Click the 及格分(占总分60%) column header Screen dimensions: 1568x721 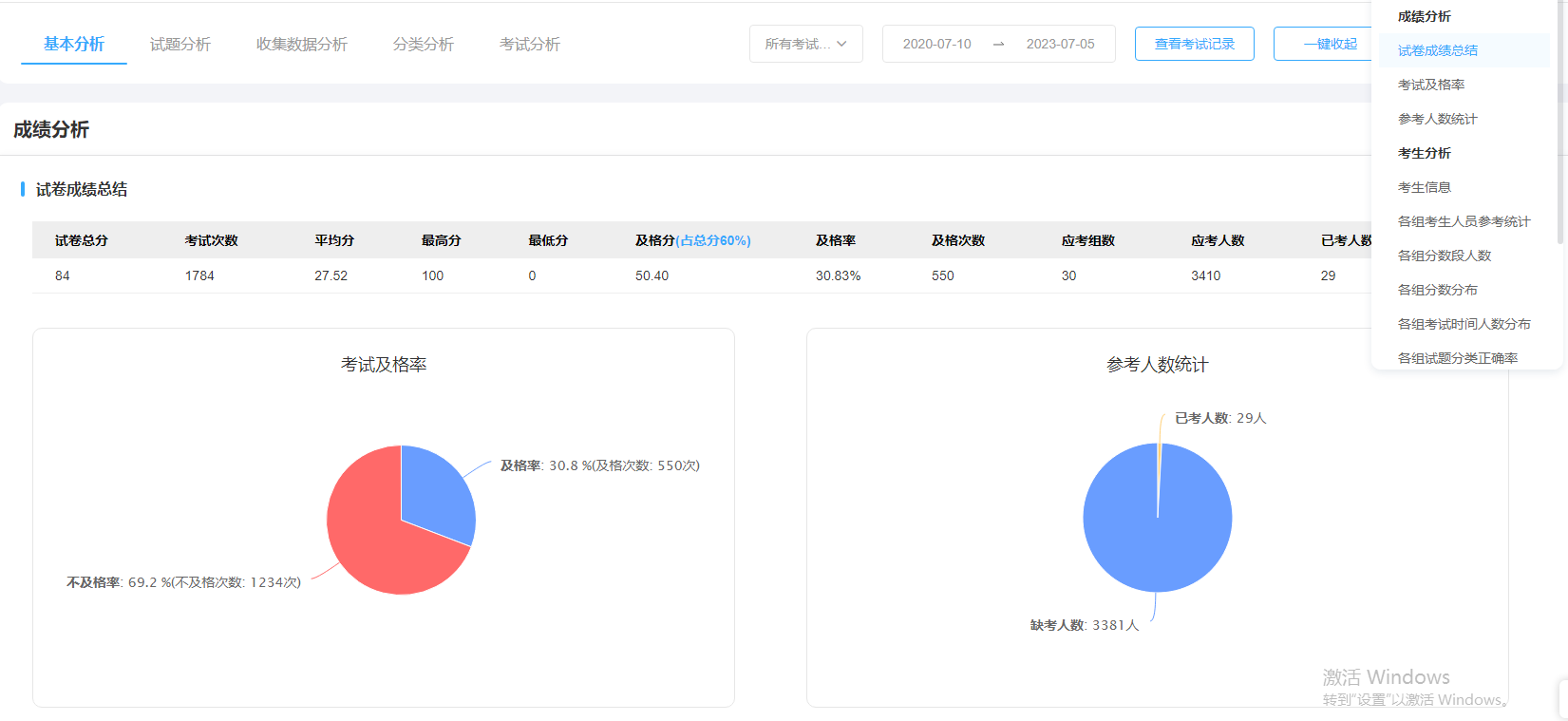[x=693, y=240]
